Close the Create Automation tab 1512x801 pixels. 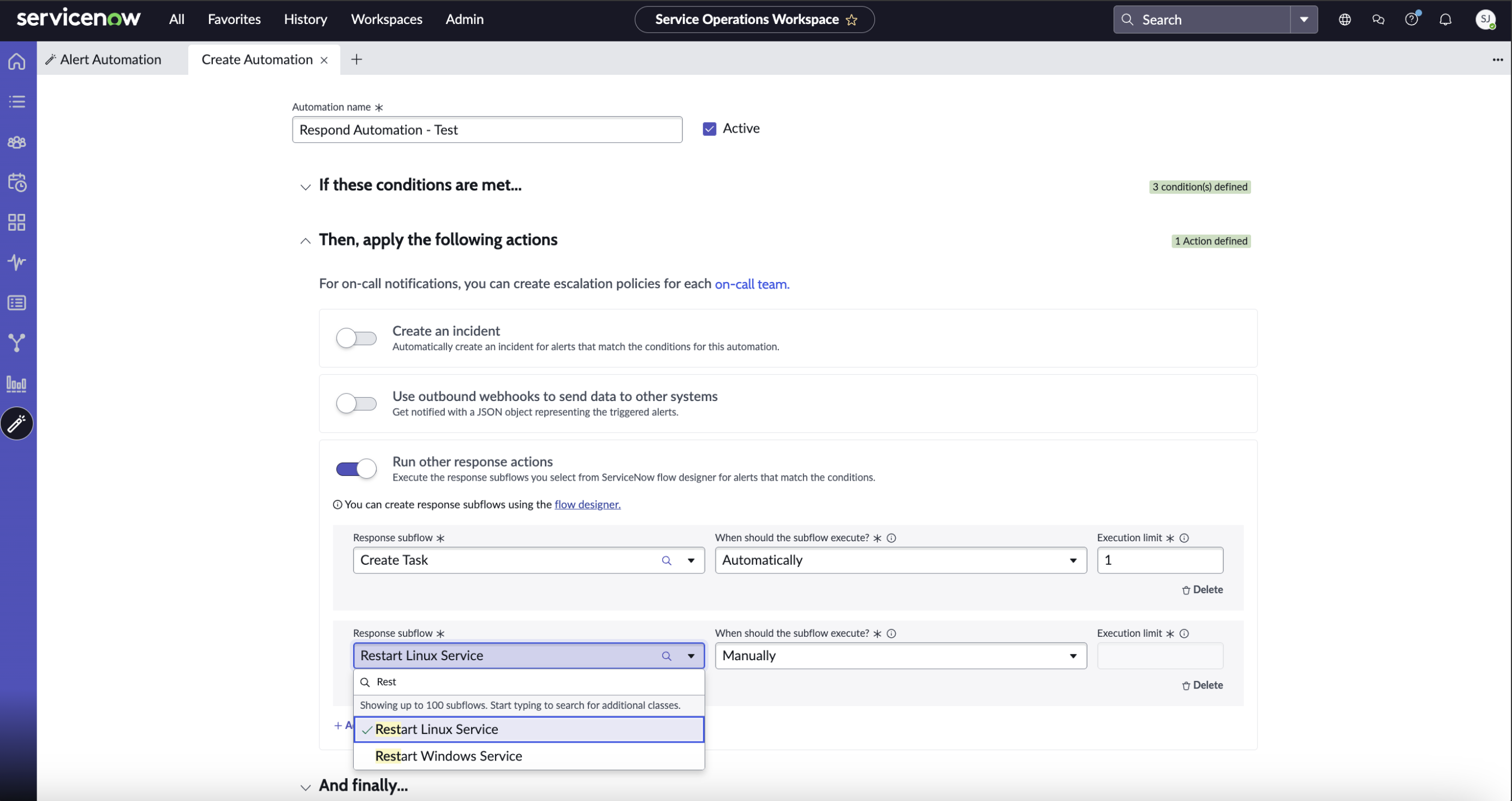(324, 60)
